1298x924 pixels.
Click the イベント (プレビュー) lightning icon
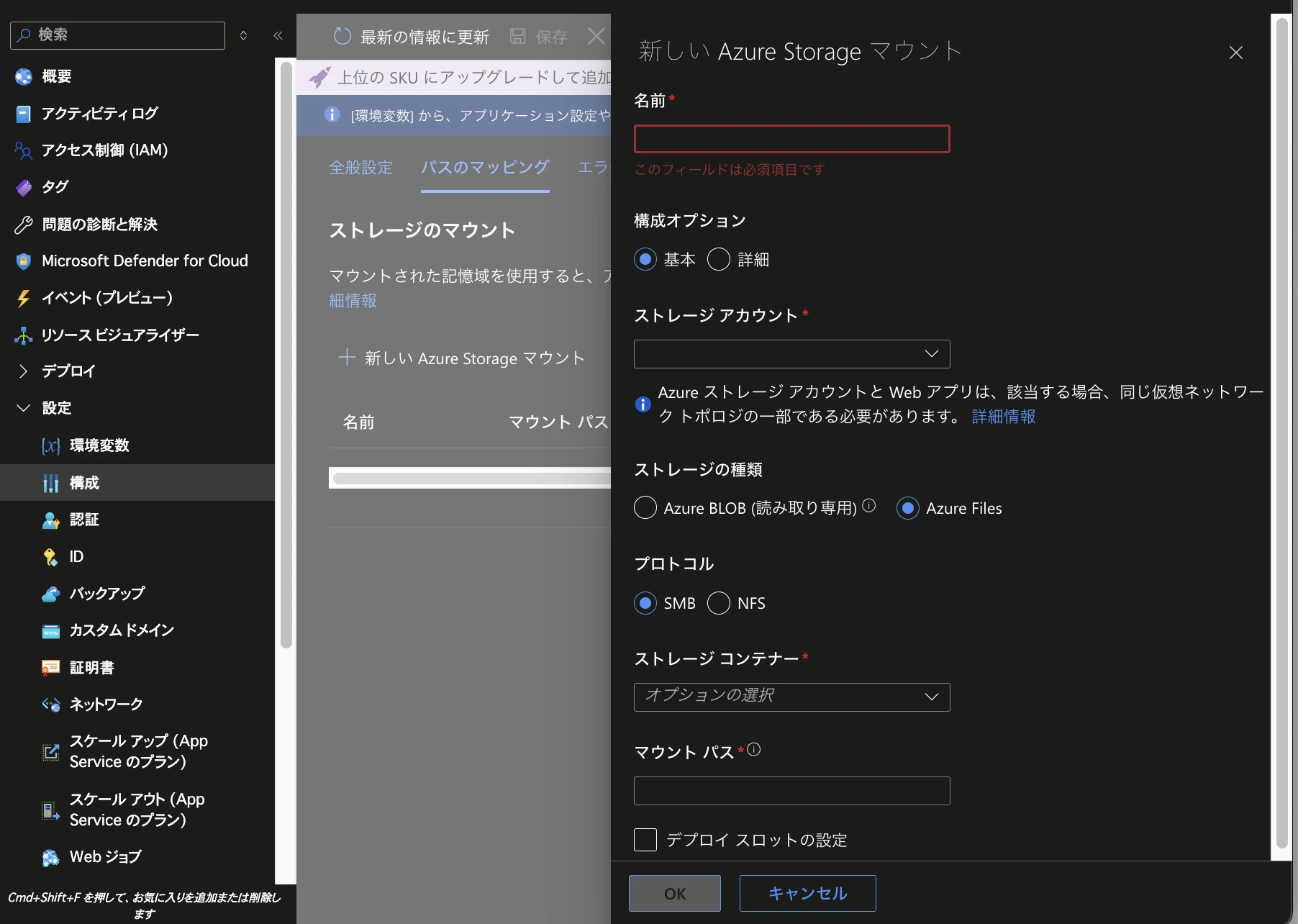tap(24, 298)
